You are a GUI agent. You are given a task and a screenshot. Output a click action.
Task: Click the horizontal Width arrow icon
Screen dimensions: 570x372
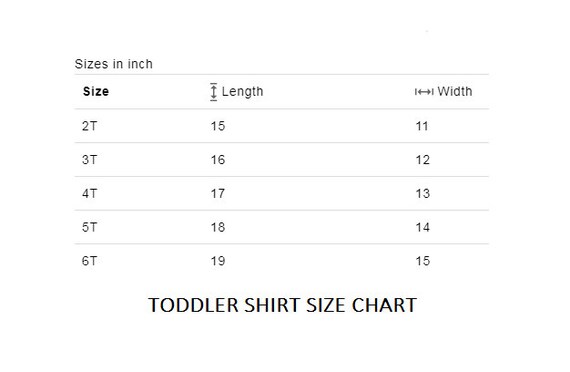point(424,92)
